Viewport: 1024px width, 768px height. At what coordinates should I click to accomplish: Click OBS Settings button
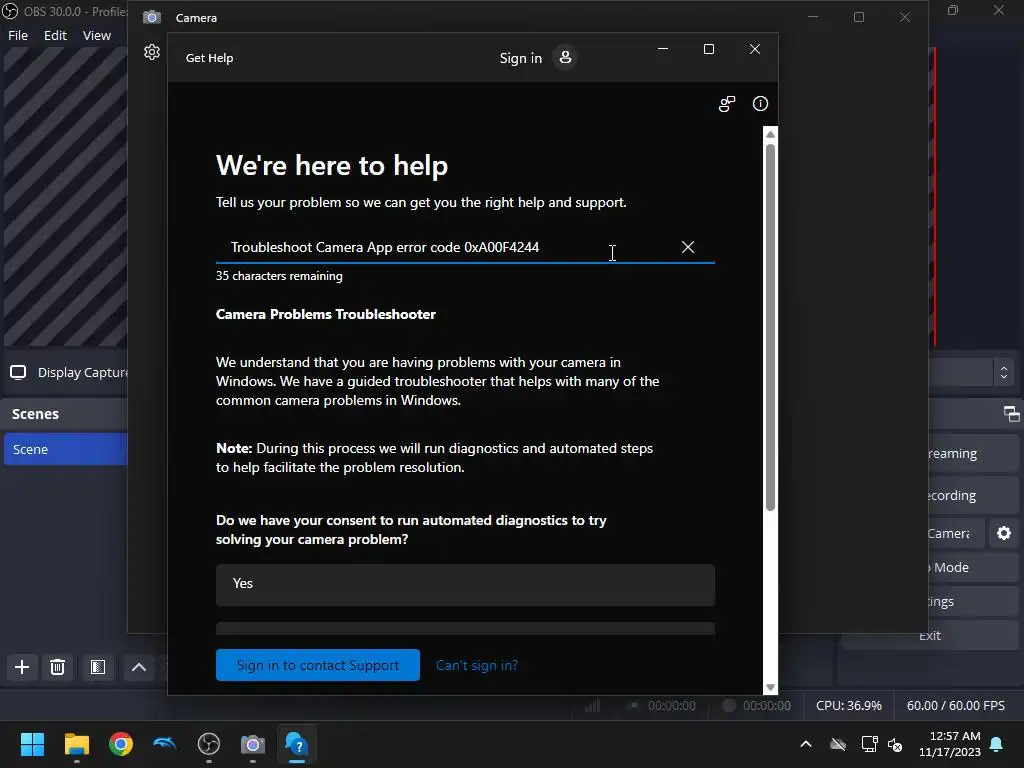(972, 601)
